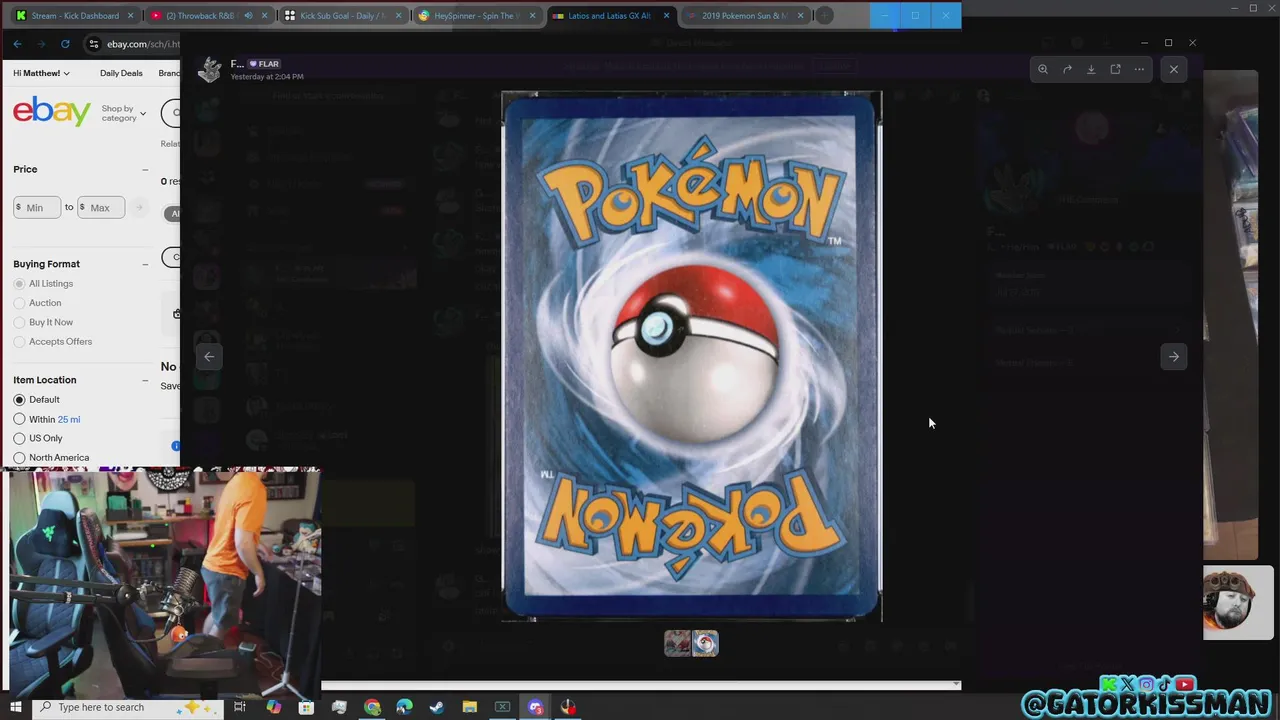
Task: Forward the image using the arrow icon
Action: pyautogui.click(x=1067, y=69)
